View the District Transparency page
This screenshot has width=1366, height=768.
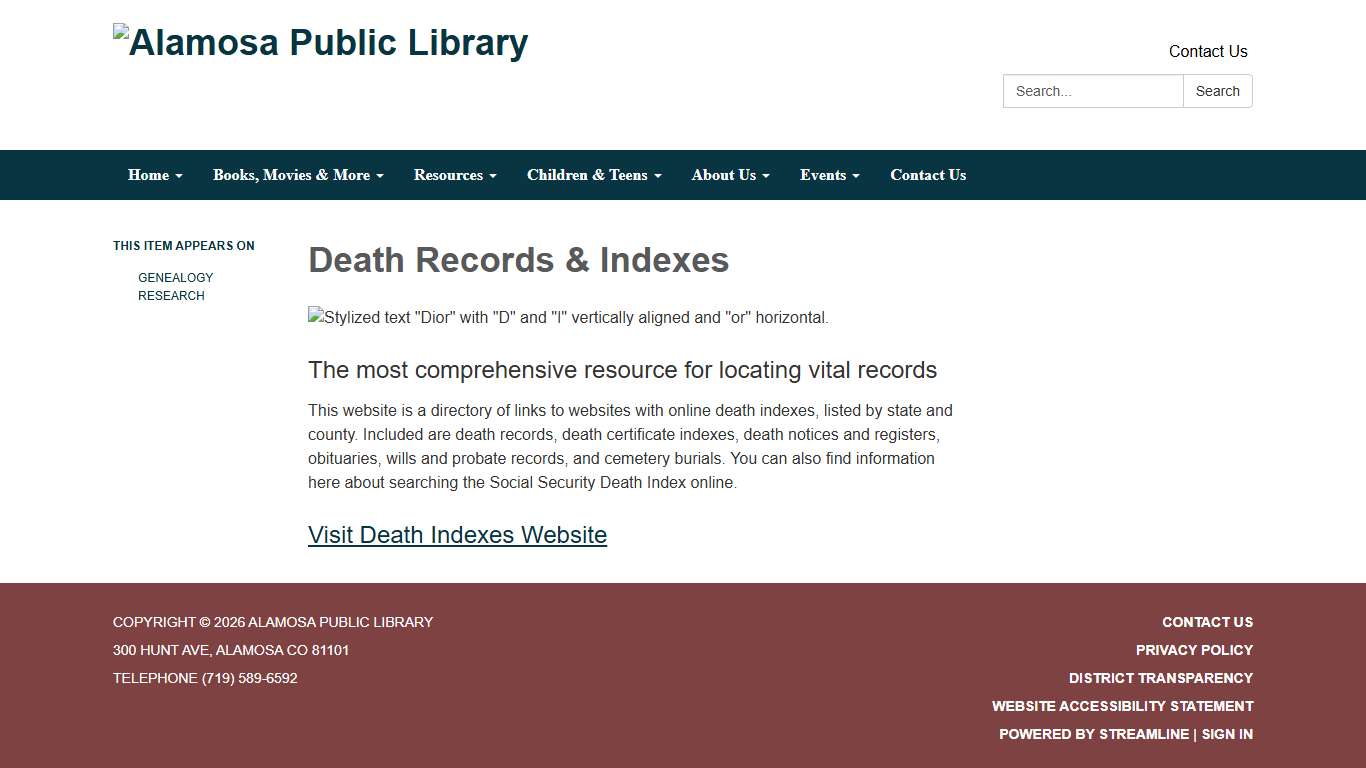tap(1160, 678)
